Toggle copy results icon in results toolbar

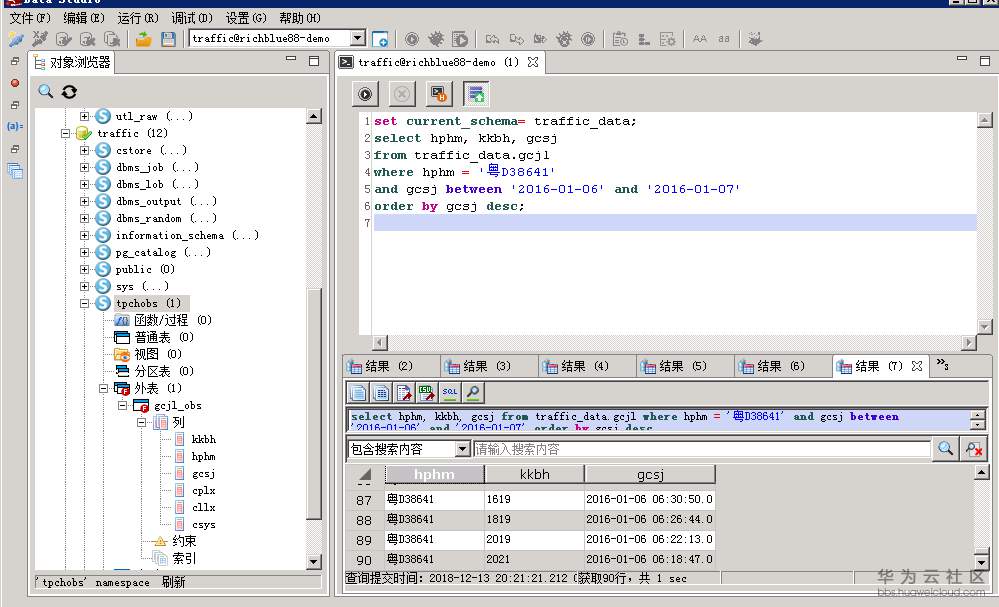pos(358,392)
